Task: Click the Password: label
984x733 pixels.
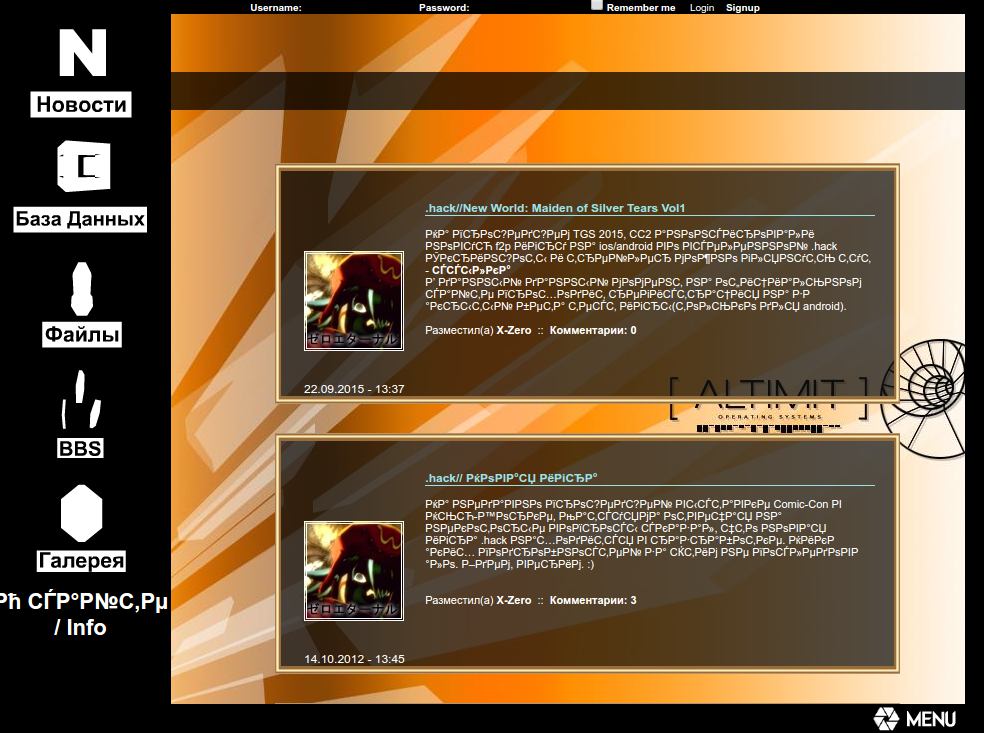Action: (444, 8)
